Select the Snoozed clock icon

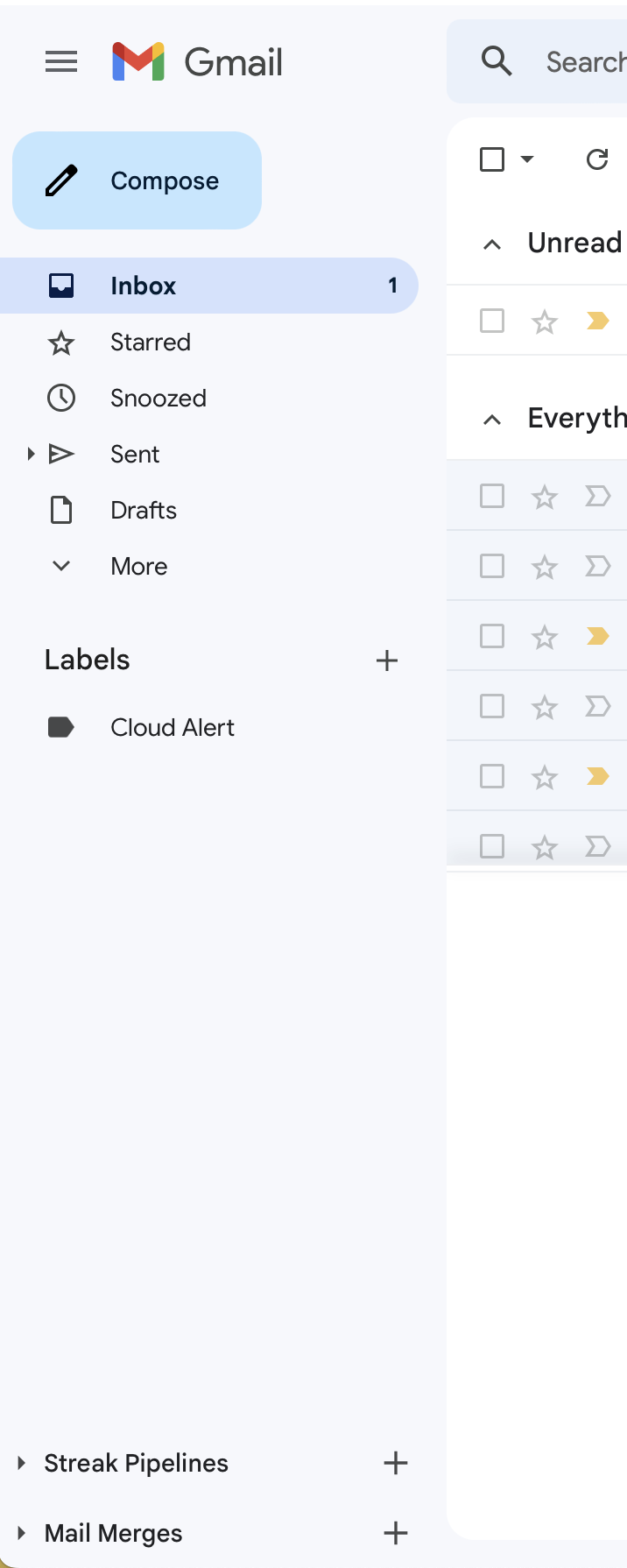[x=61, y=398]
